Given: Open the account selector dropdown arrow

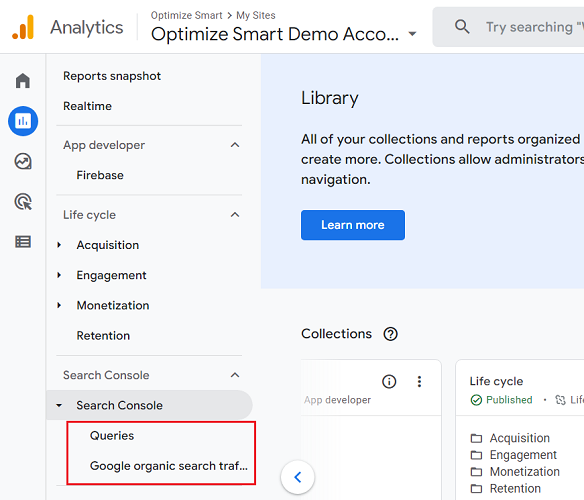Looking at the screenshot, I should (x=412, y=34).
